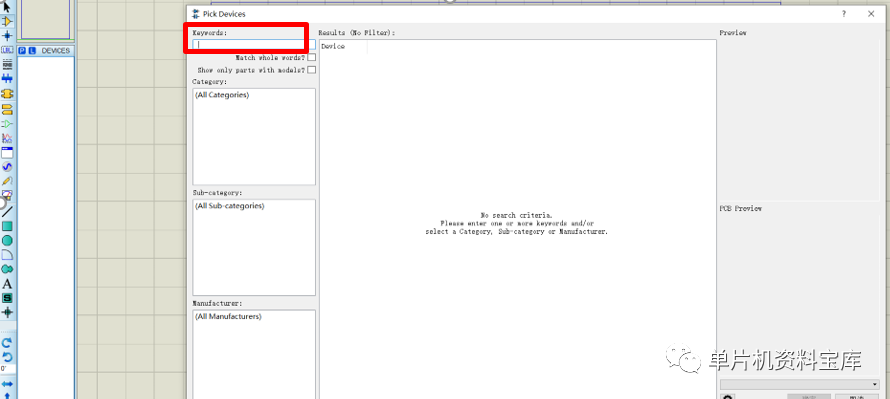Enable the Match whole words checkbox

(312, 57)
